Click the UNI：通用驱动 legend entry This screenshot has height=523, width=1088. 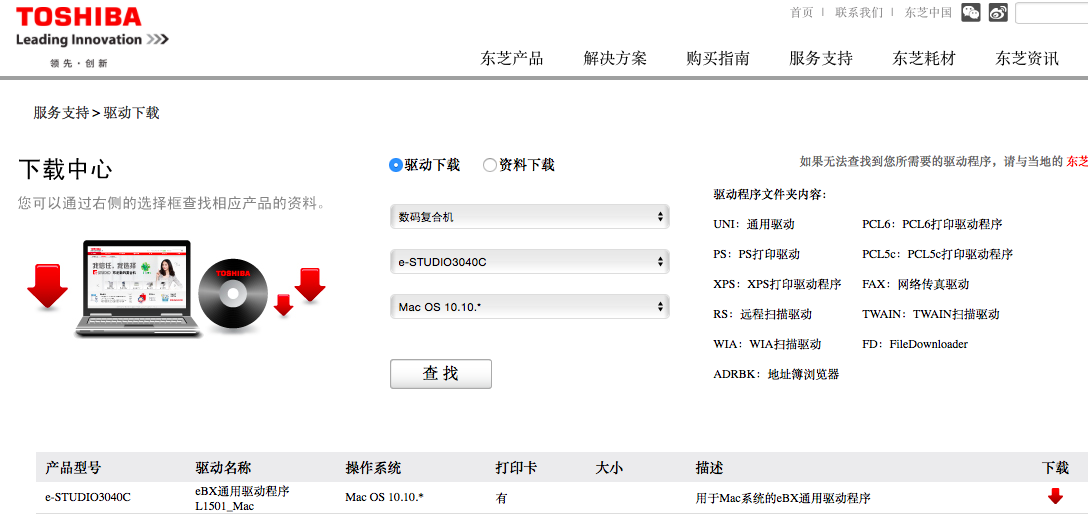point(754,225)
